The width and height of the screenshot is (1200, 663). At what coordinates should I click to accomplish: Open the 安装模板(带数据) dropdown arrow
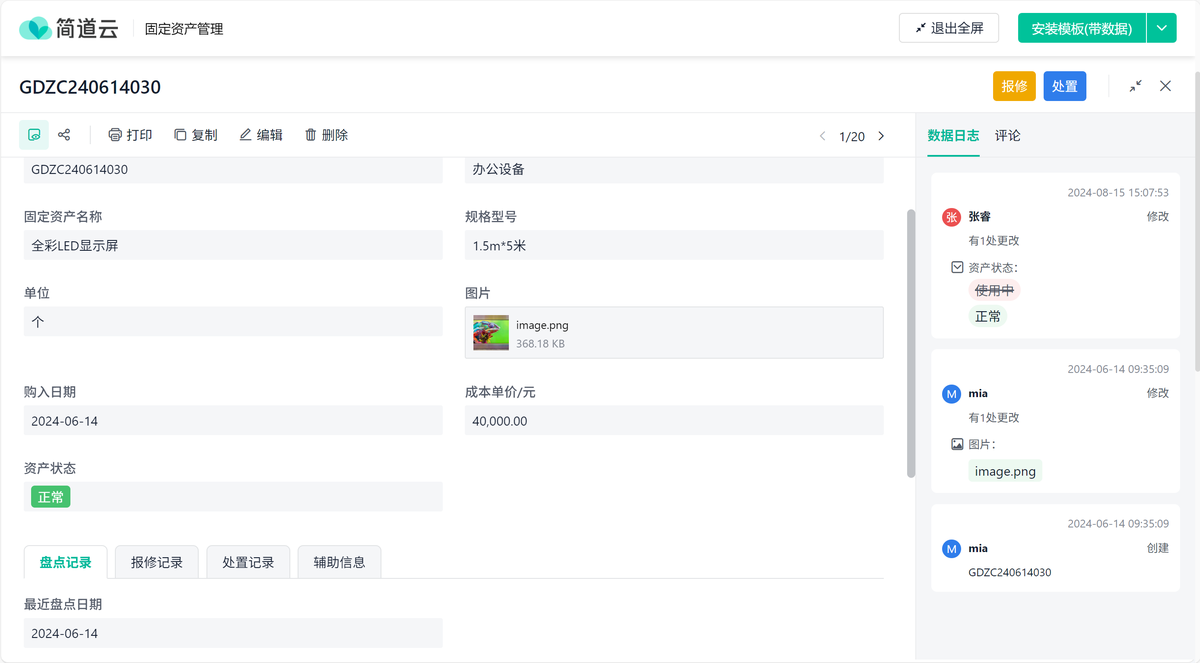1161,27
